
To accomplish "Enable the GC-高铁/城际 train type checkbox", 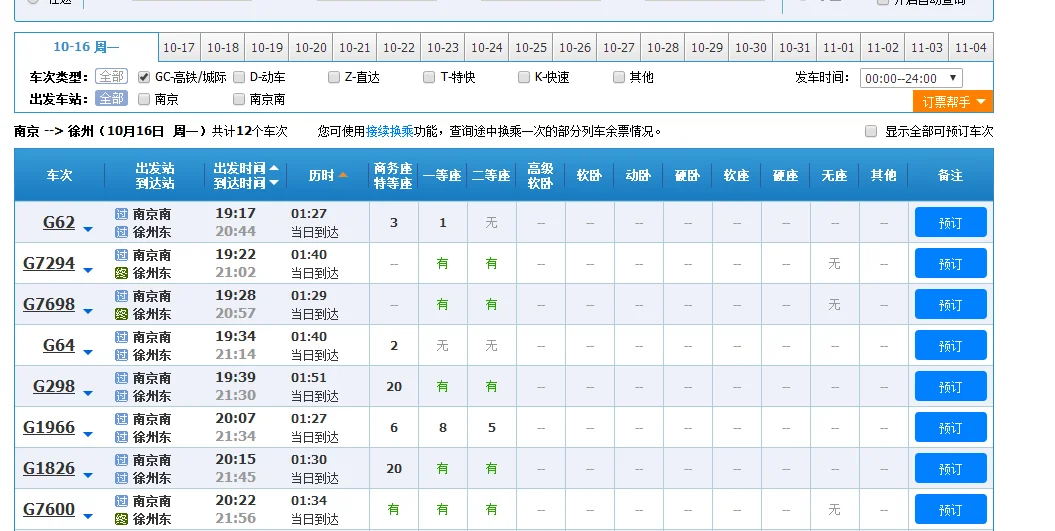I will 143,77.
